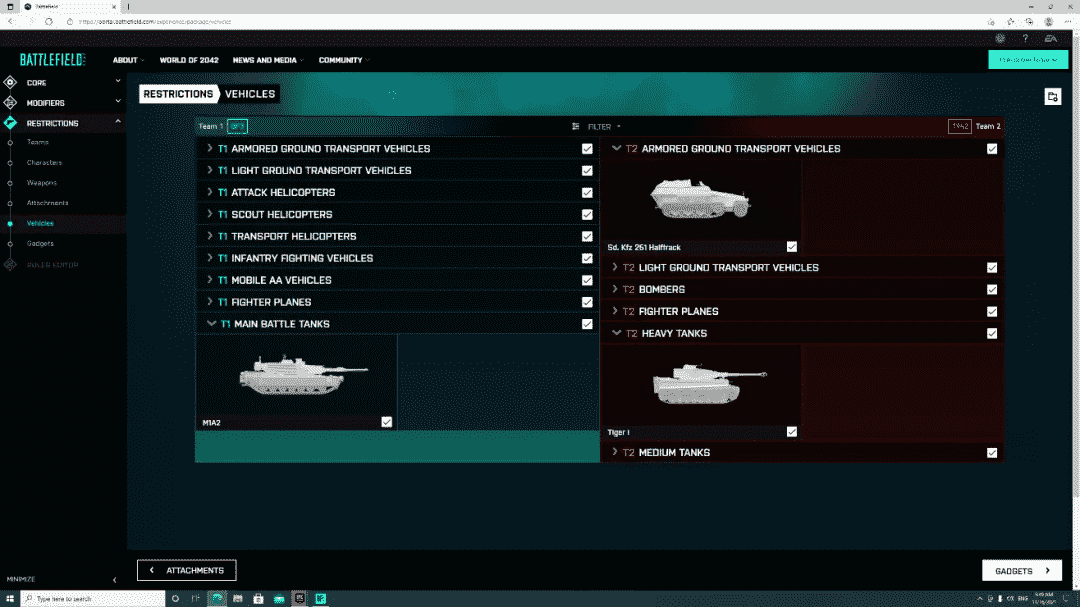Go back to Attachments page

[x=187, y=570]
